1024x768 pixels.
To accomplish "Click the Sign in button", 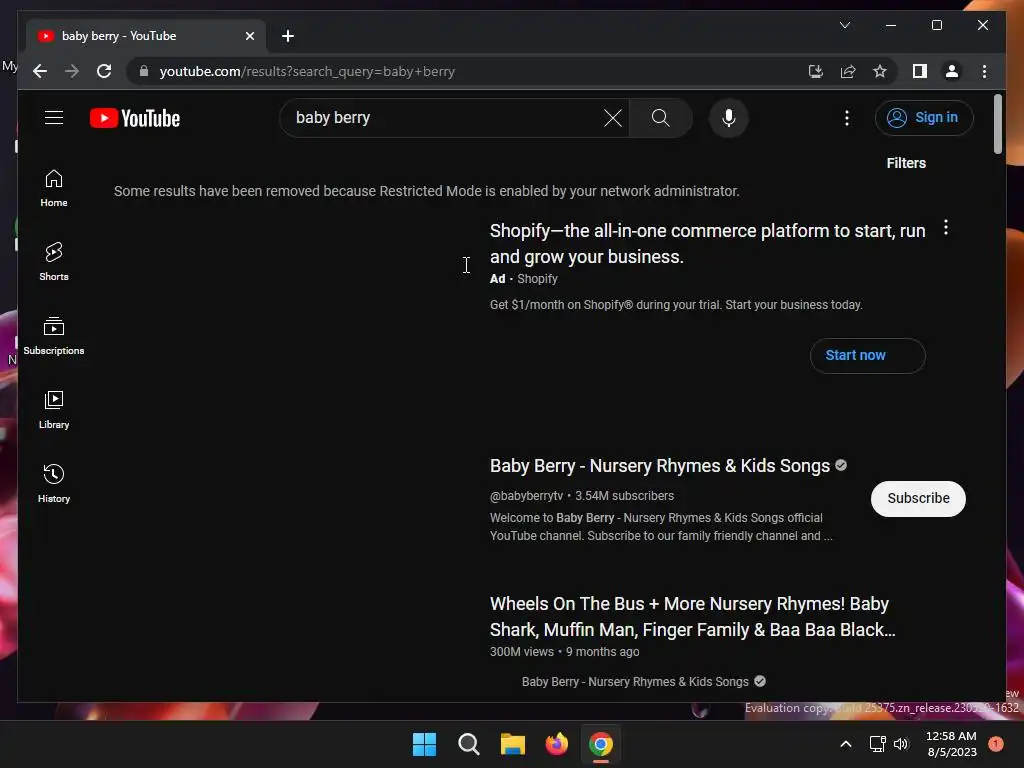I will (924, 118).
